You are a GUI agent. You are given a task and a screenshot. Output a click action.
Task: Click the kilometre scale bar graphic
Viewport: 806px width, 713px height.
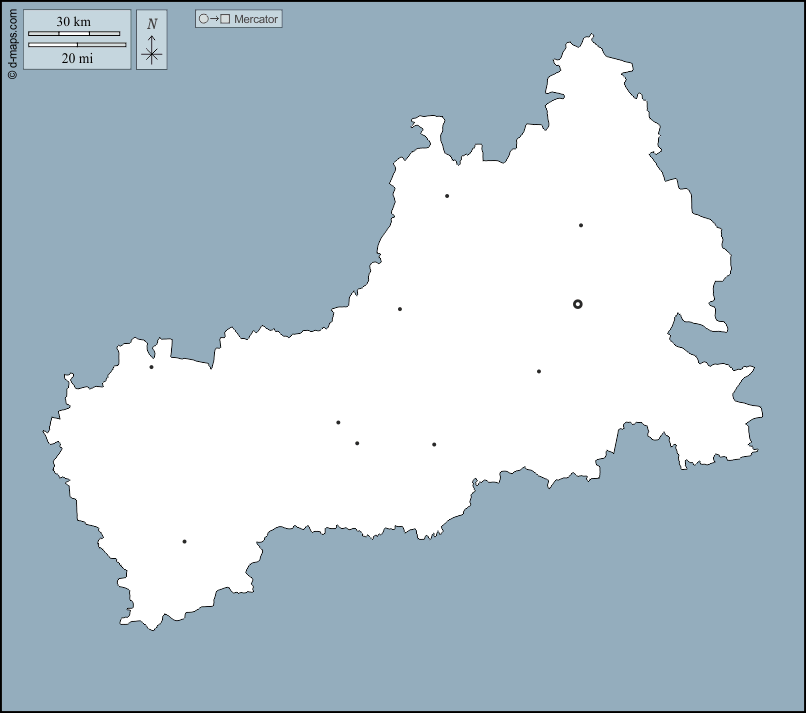[x=73, y=34]
